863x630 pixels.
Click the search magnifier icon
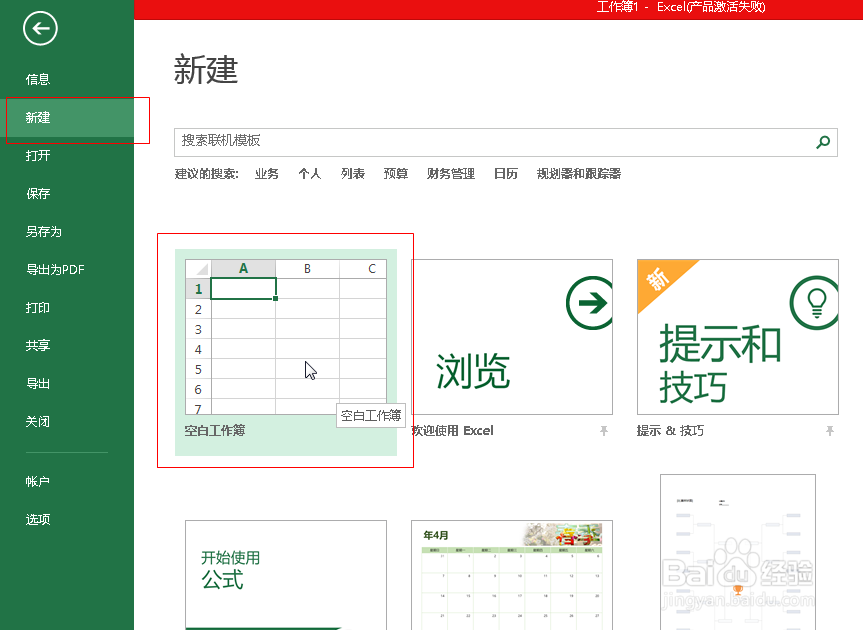tap(823, 143)
